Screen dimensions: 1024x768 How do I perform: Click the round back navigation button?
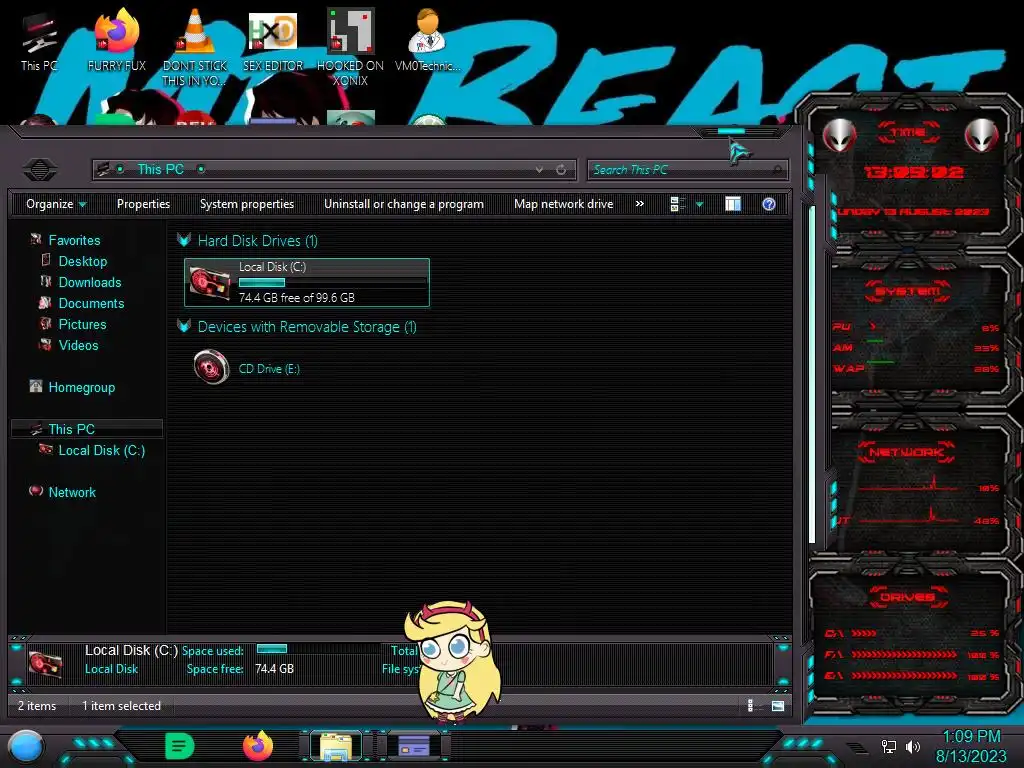tap(40, 170)
